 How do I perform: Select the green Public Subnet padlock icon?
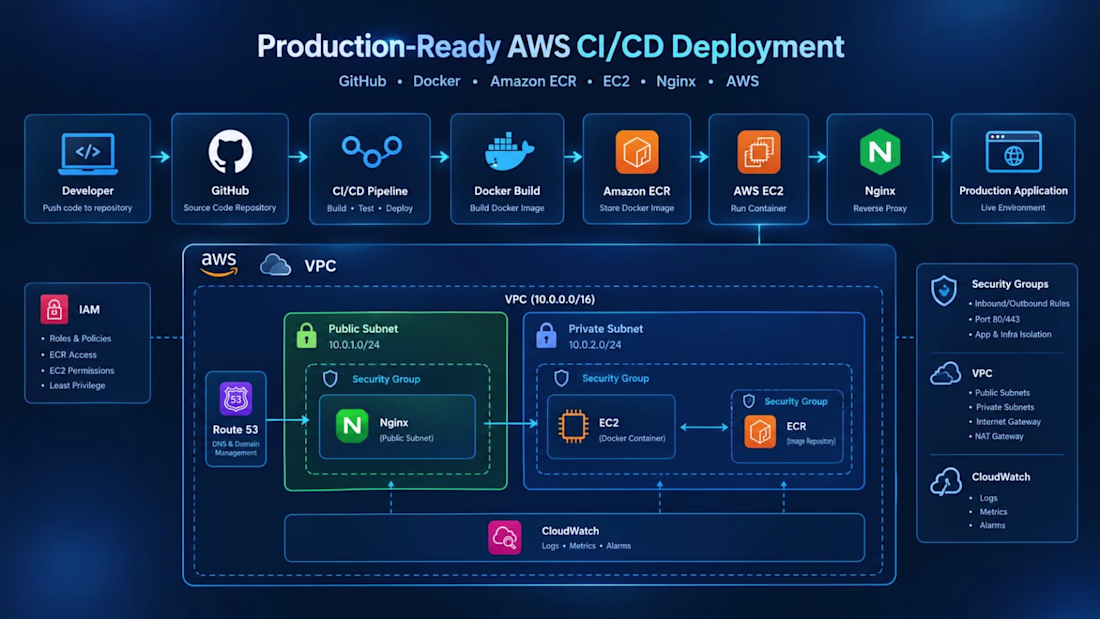(307, 335)
